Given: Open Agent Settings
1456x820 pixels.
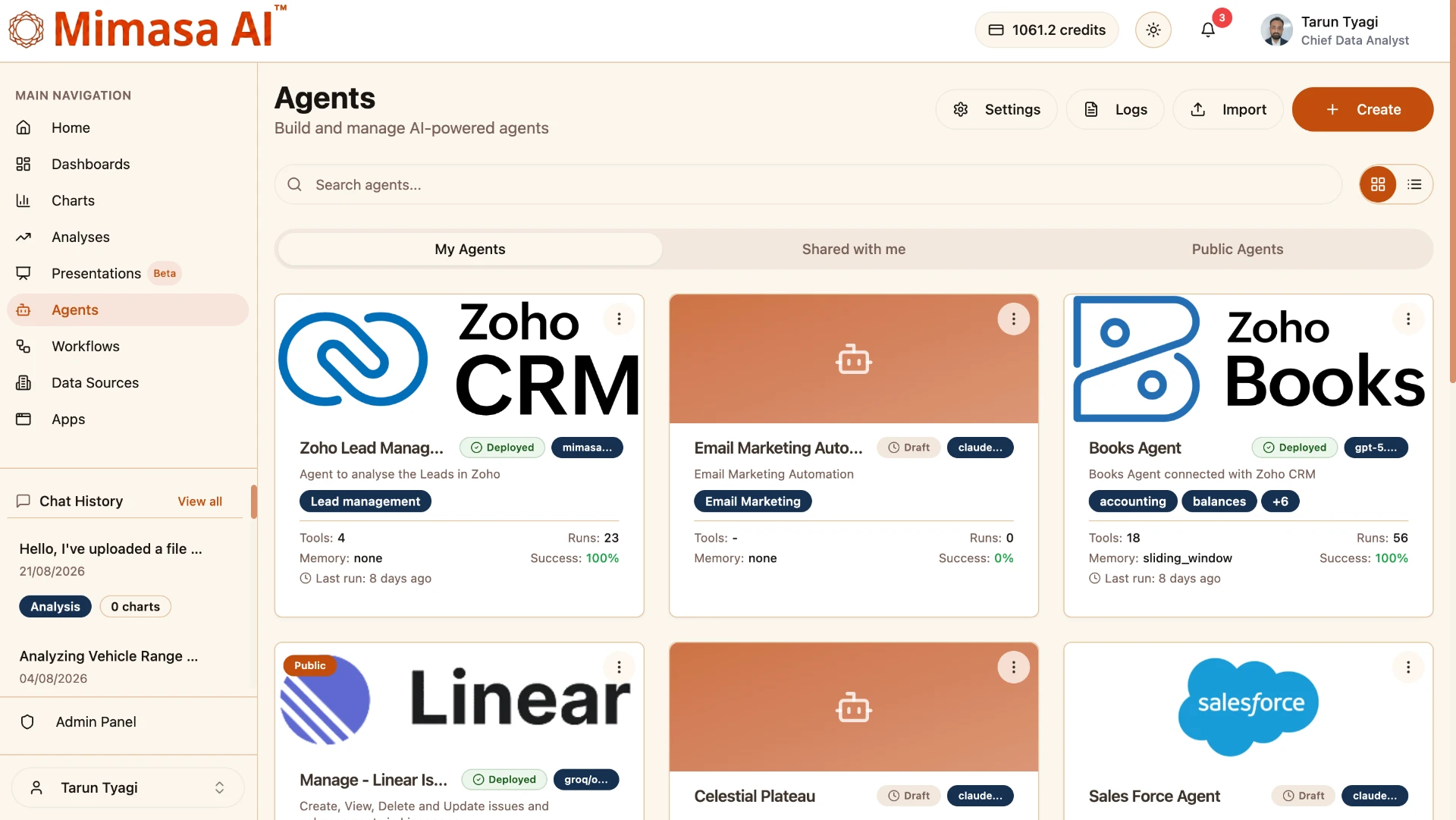Looking at the screenshot, I should pos(996,109).
